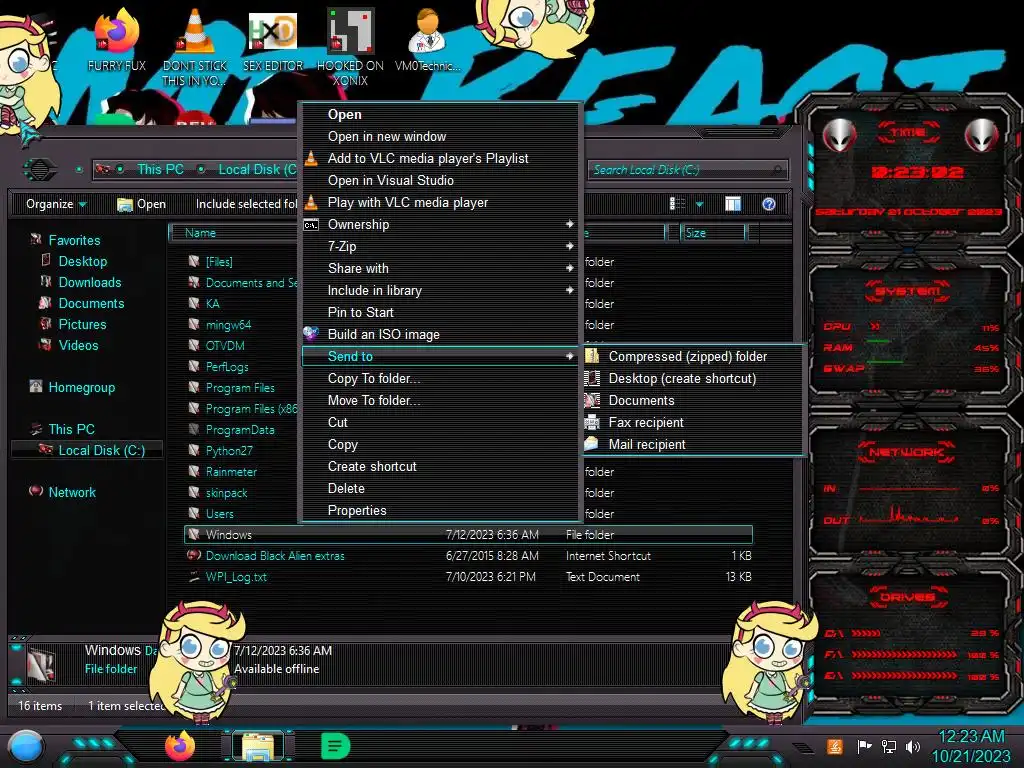1024x768 pixels.
Task: Toggle the preview pane icon
Action: pos(733,204)
